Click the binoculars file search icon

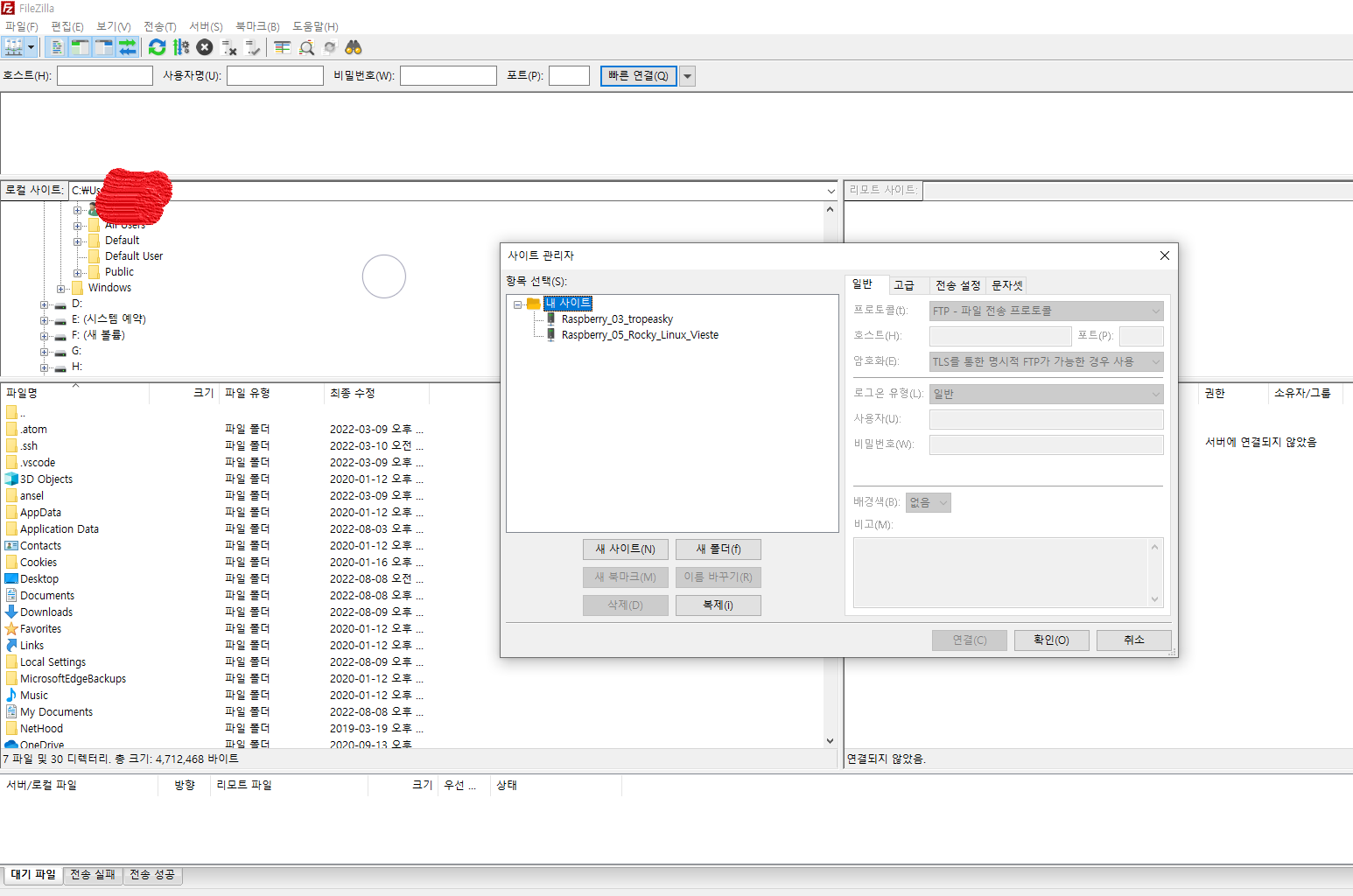[x=354, y=47]
